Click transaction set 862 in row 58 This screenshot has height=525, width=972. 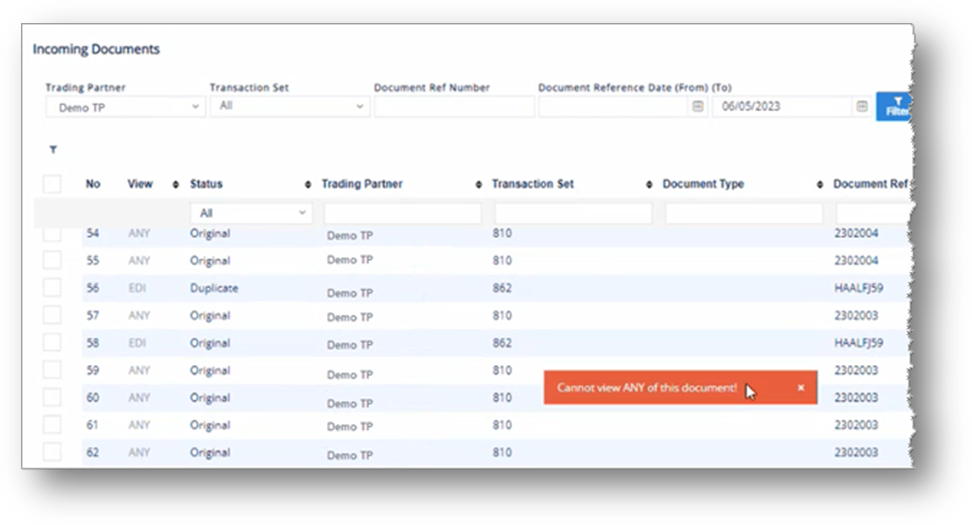(x=502, y=343)
